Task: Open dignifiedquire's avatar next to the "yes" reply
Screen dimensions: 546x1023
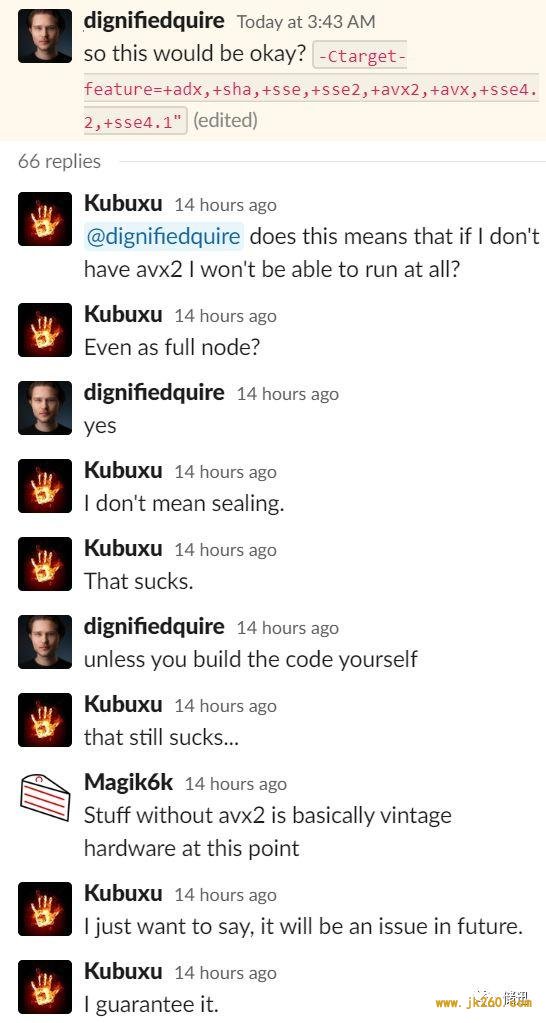Action: point(45,408)
